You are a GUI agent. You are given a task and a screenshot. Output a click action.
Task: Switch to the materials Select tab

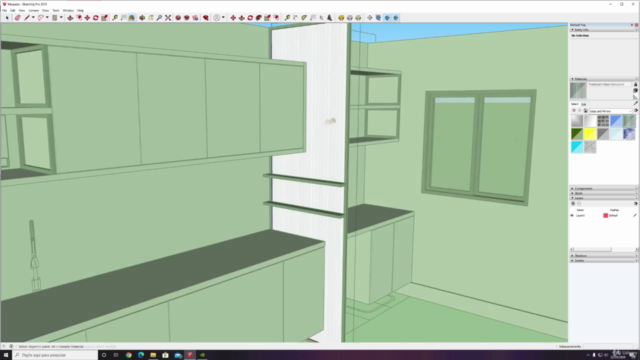click(574, 104)
